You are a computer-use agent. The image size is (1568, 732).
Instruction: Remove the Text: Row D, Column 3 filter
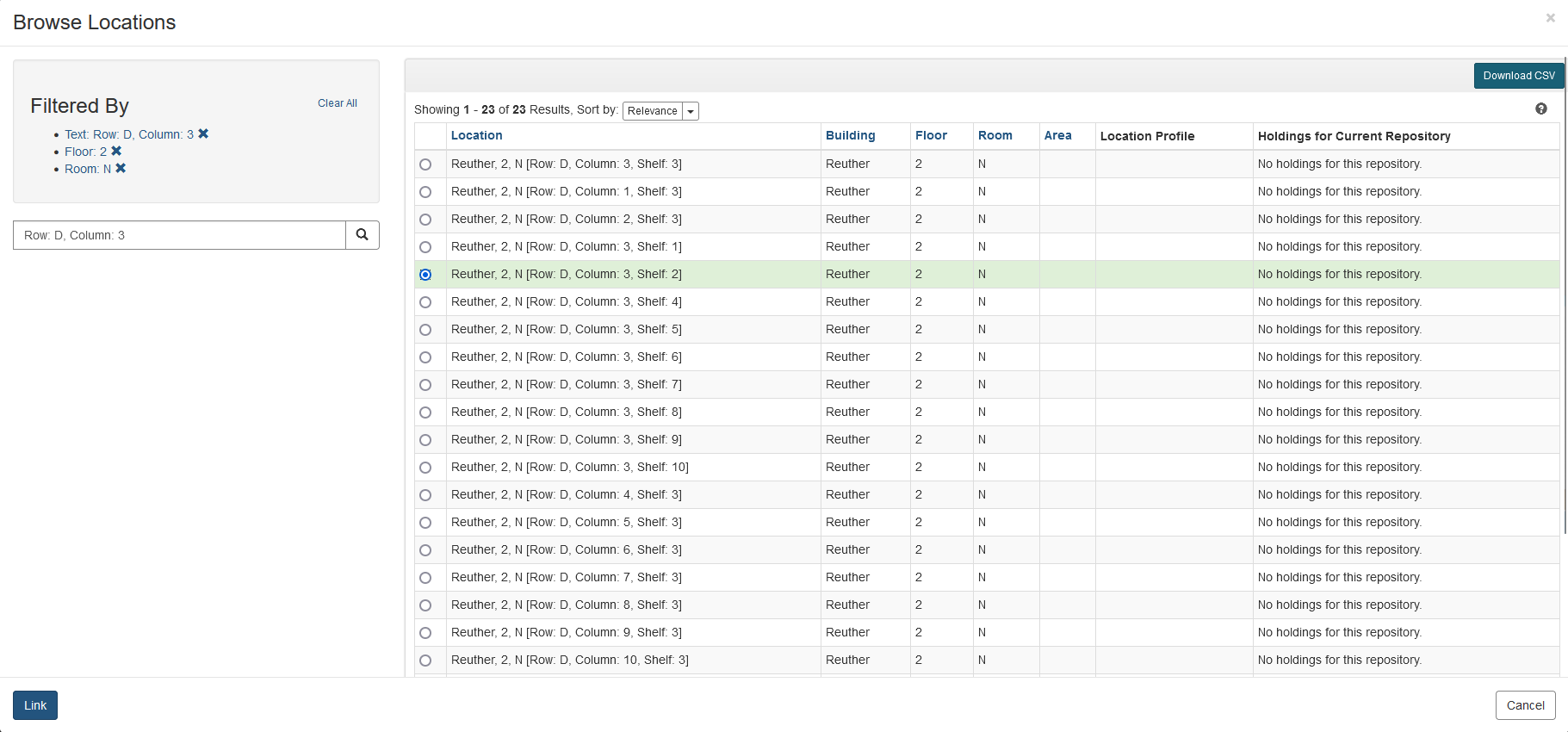click(203, 134)
